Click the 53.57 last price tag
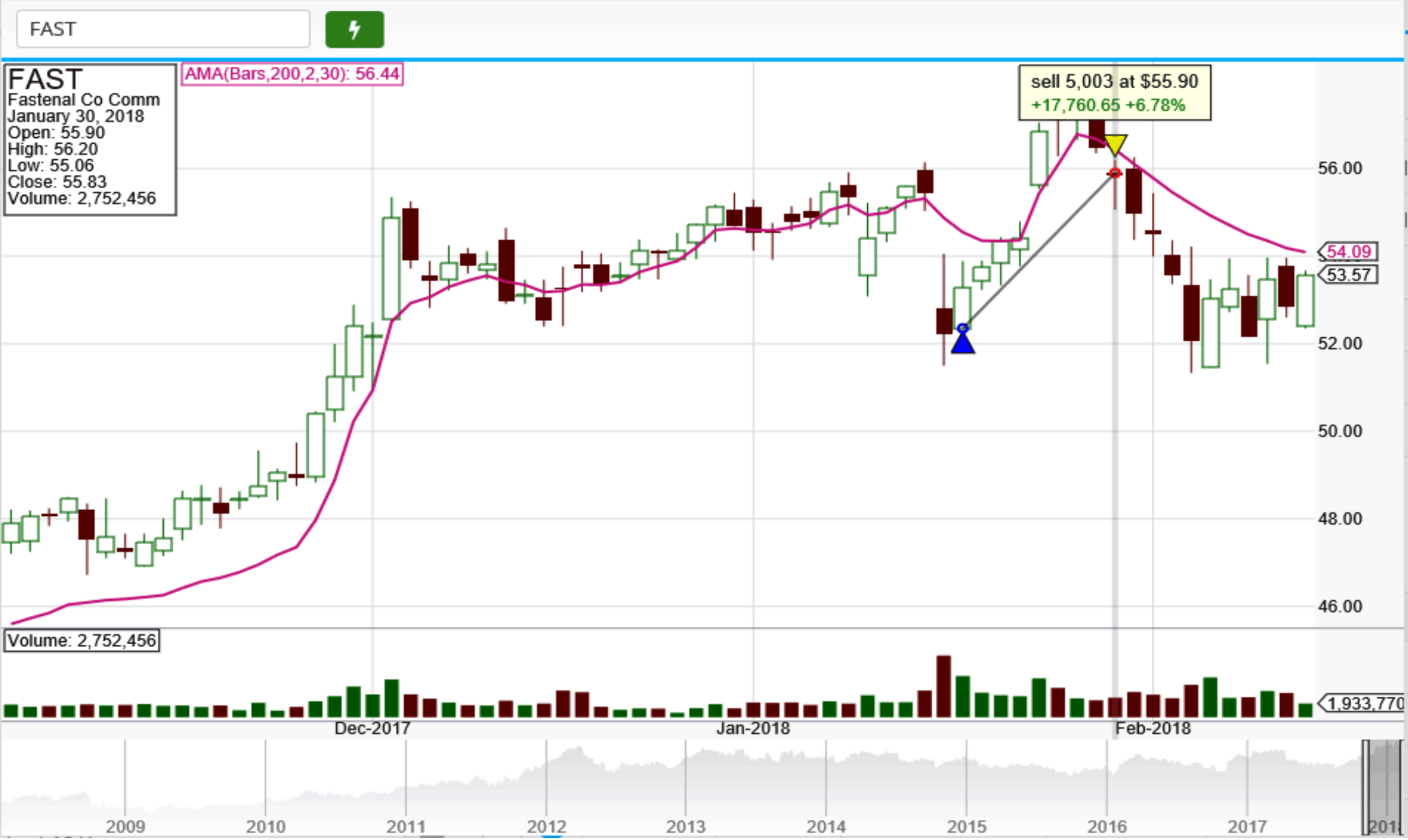This screenshot has height=840, width=1408. click(x=1348, y=275)
